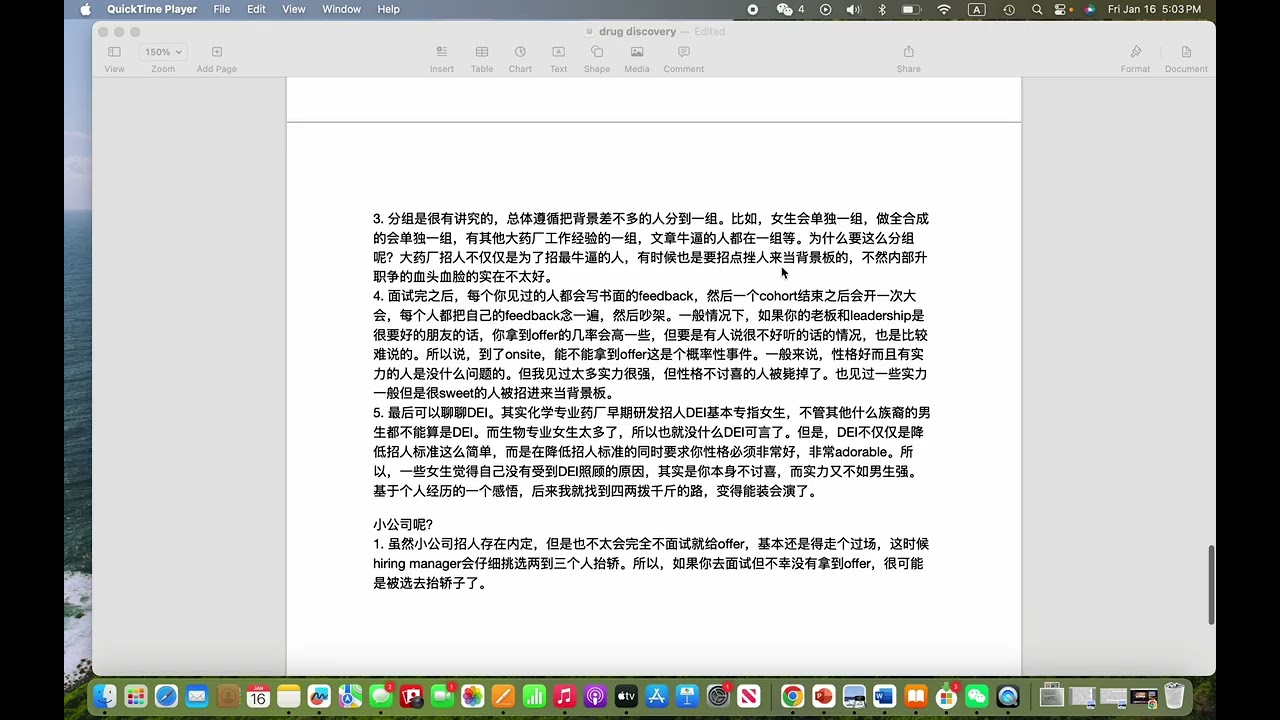Image resolution: width=1280 pixels, height=720 pixels.
Task: Open Mail in the Dock
Action: (197, 696)
